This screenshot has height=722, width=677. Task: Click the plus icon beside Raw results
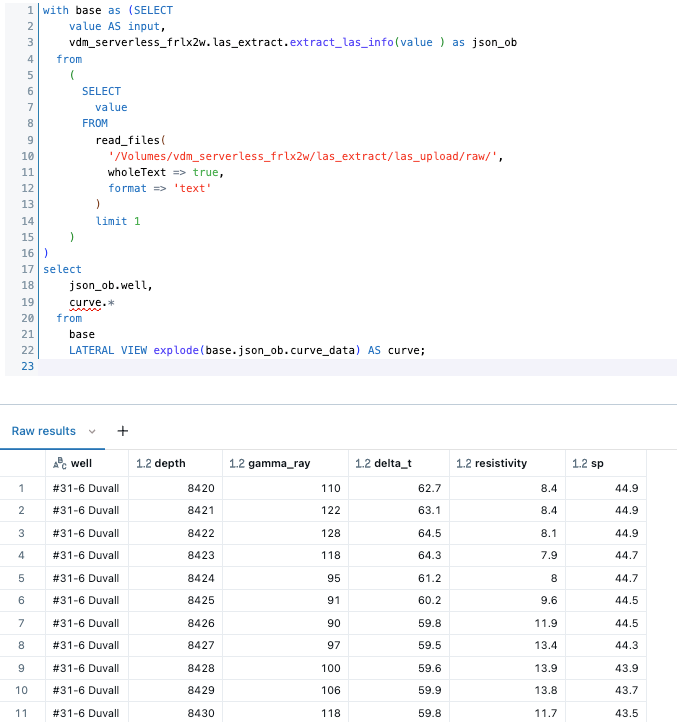pos(123,431)
